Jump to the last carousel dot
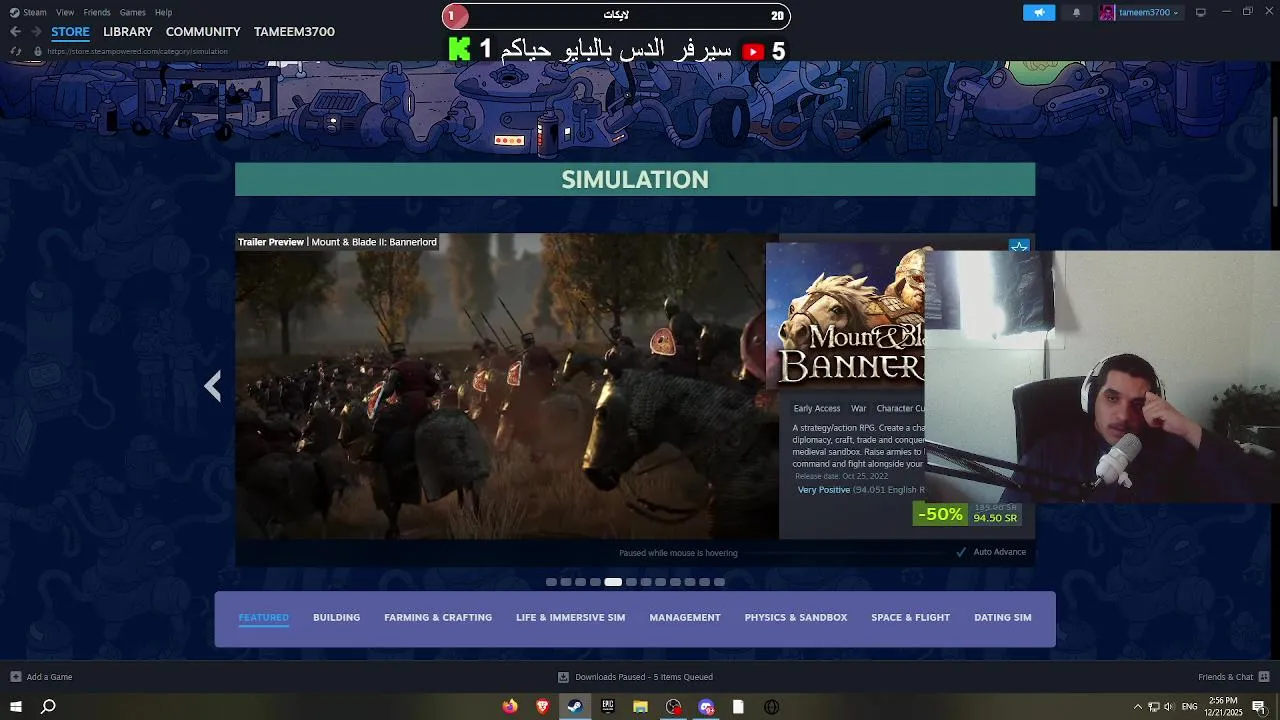The width and height of the screenshot is (1280, 720). (719, 582)
